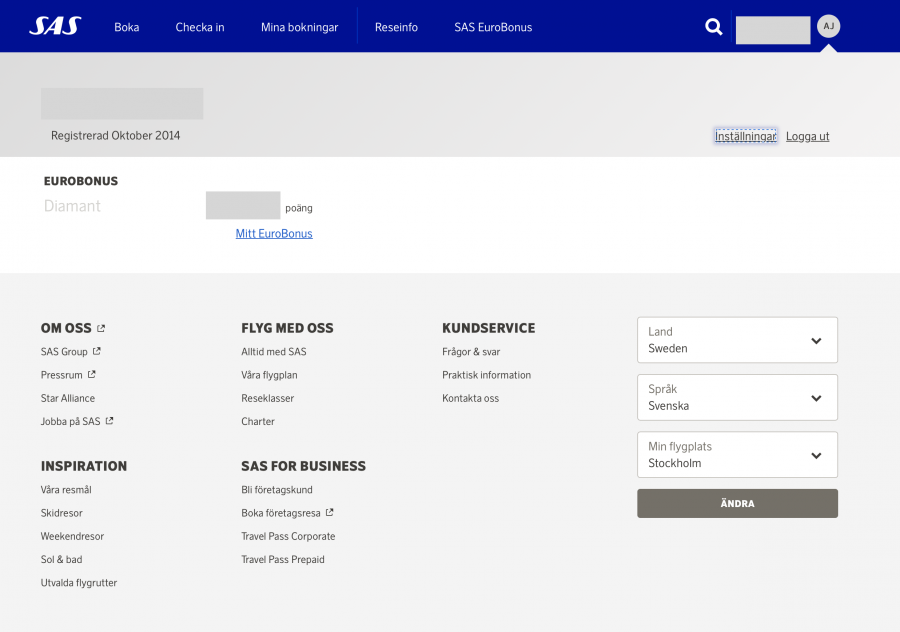Click external link icon beside SAS Group
The height and width of the screenshot is (632, 900).
[97, 351]
